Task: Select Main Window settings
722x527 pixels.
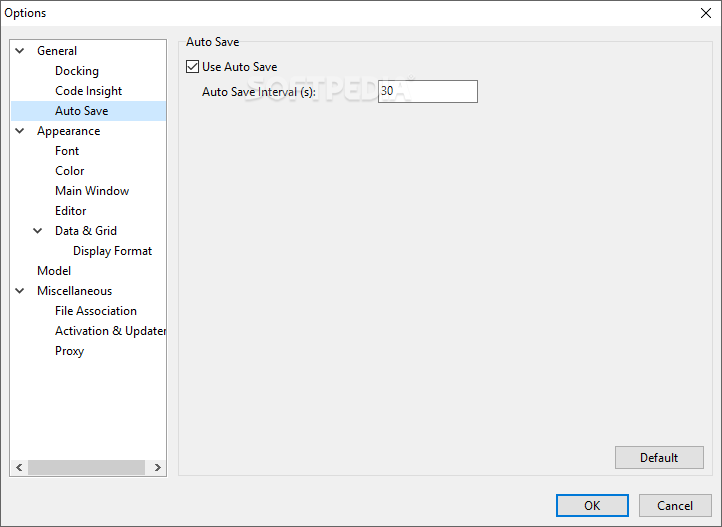Action: coord(92,191)
